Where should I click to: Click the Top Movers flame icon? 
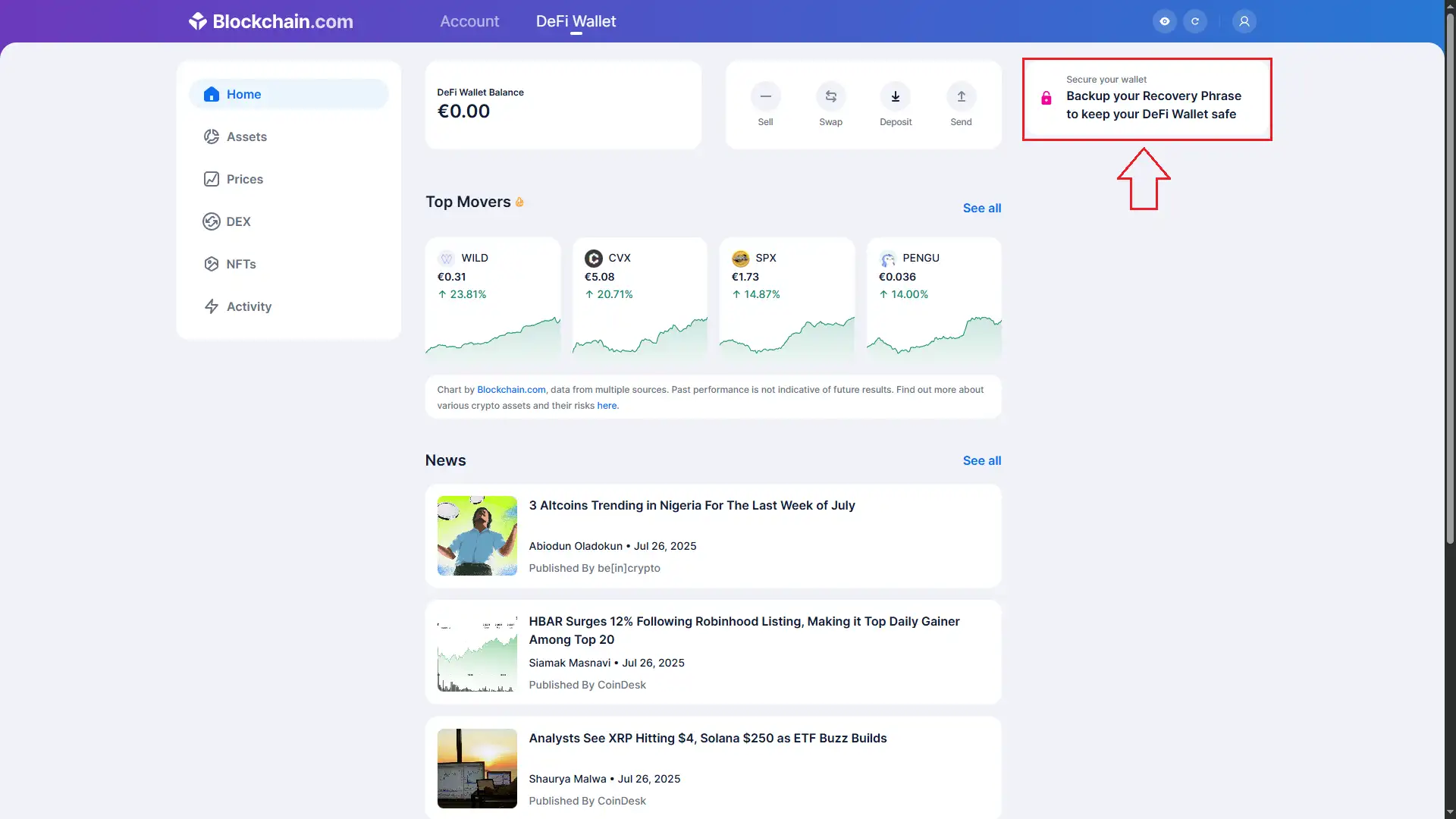[x=519, y=202]
